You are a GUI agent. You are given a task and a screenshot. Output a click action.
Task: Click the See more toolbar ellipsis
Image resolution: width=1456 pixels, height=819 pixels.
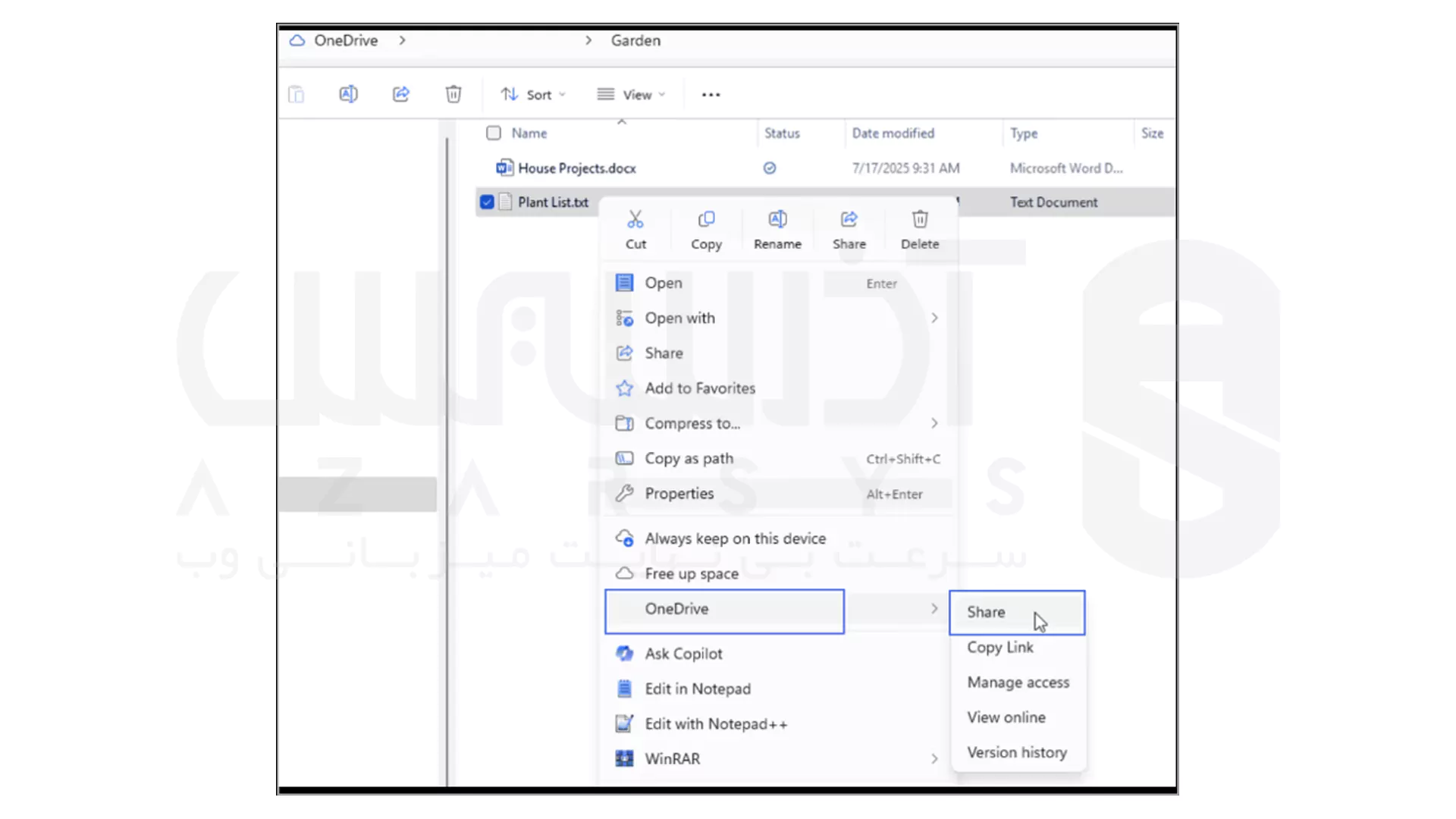(x=710, y=94)
